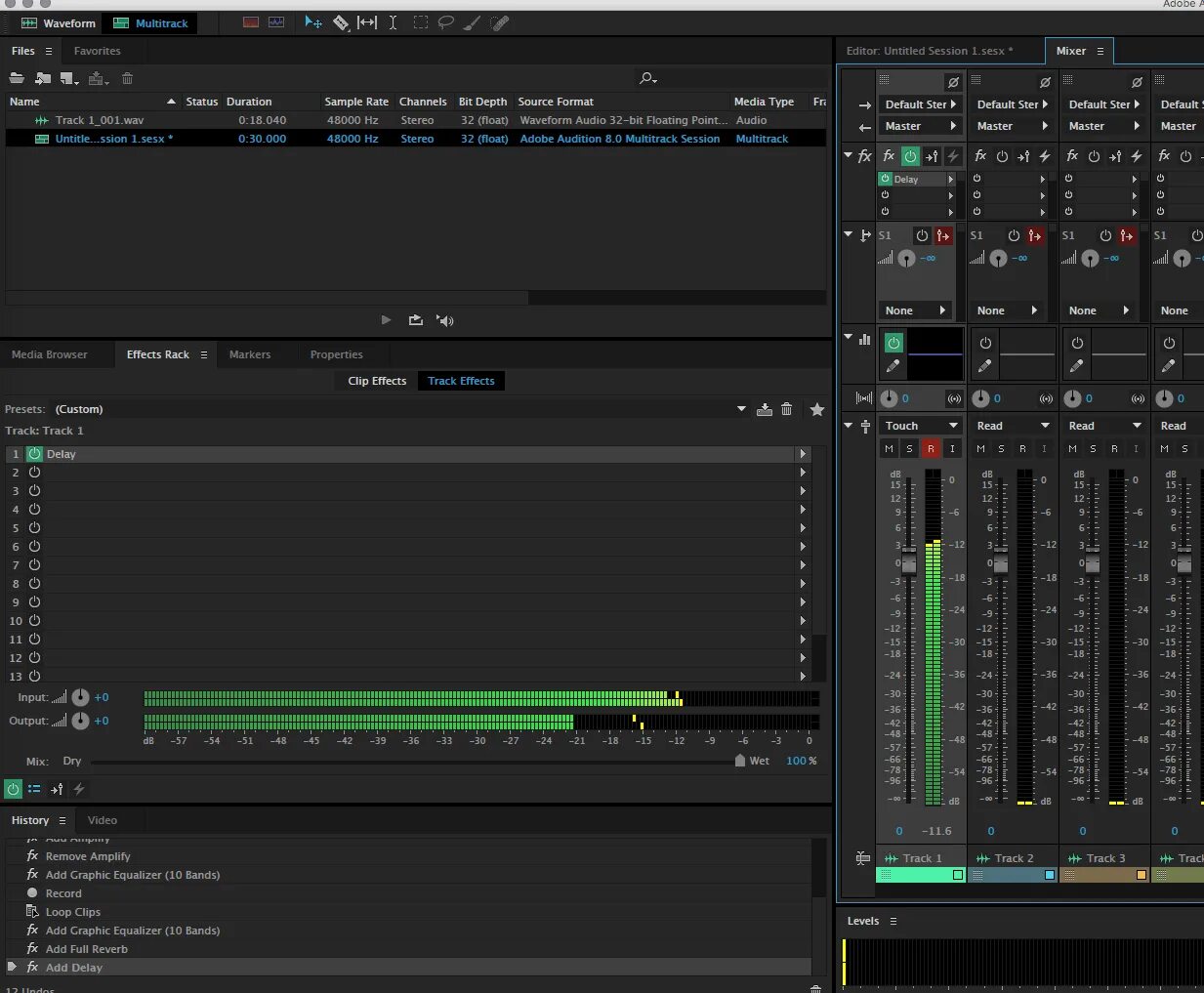
Task: Click Track 1 Sum to Mono icon
Action: click(x=954, y=398)
